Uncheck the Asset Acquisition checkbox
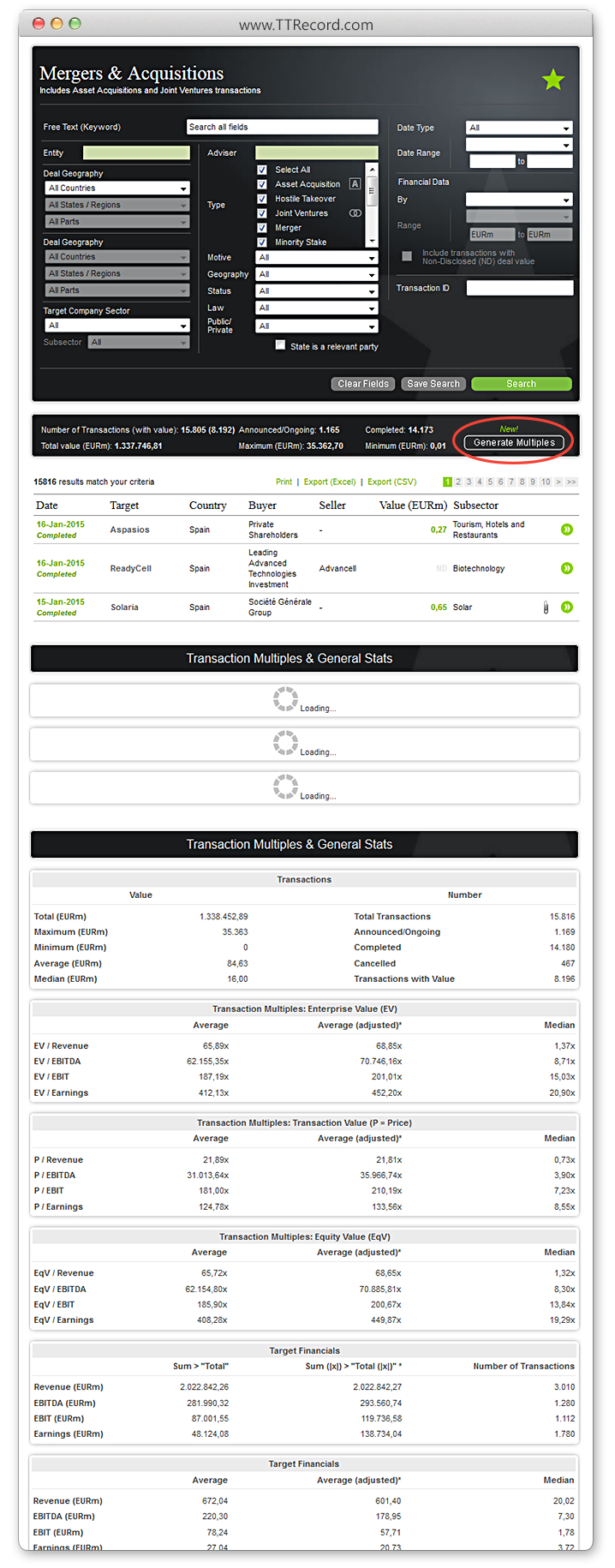 coord(262,184)
